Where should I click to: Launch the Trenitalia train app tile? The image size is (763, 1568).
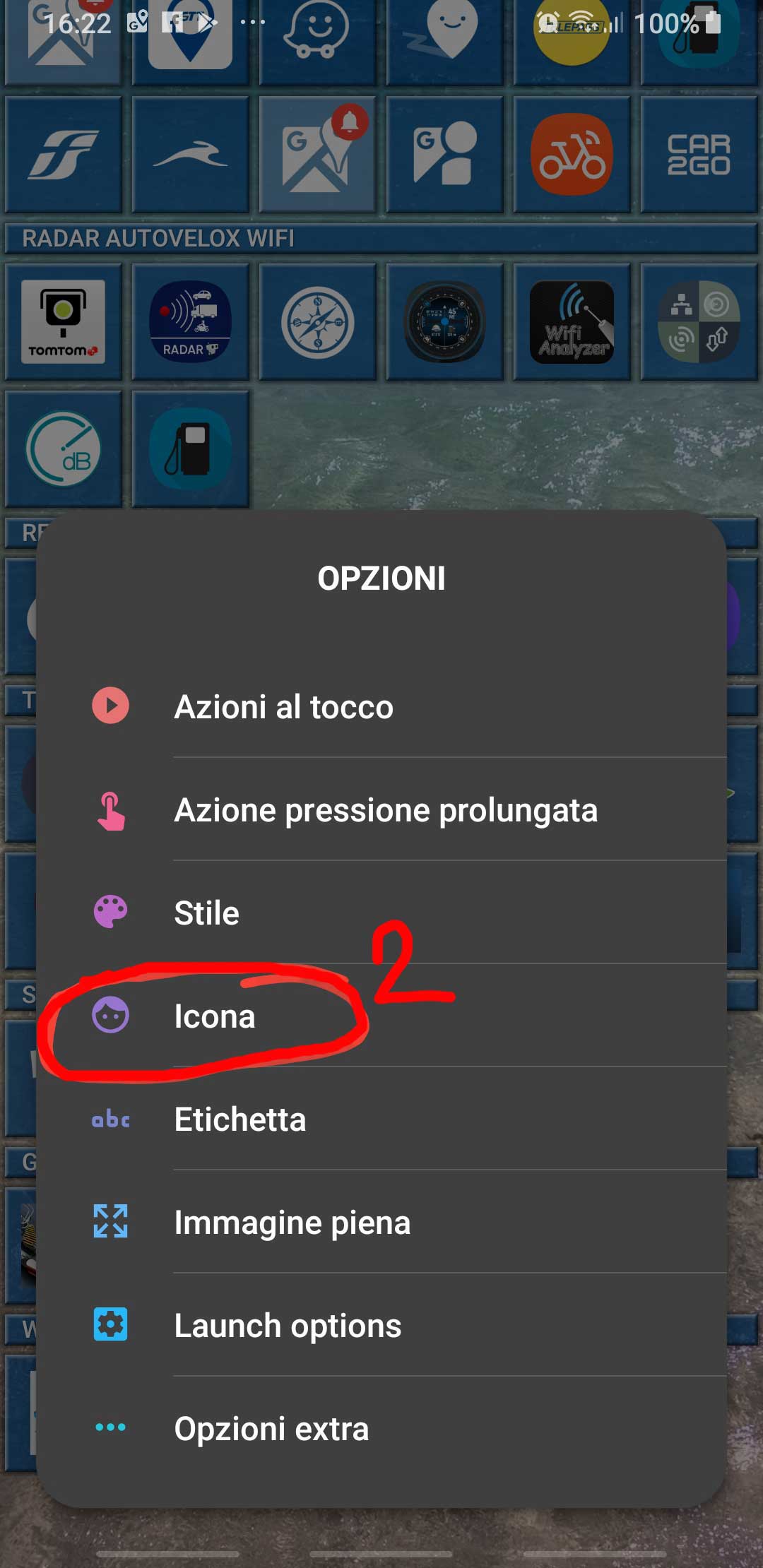63,155
